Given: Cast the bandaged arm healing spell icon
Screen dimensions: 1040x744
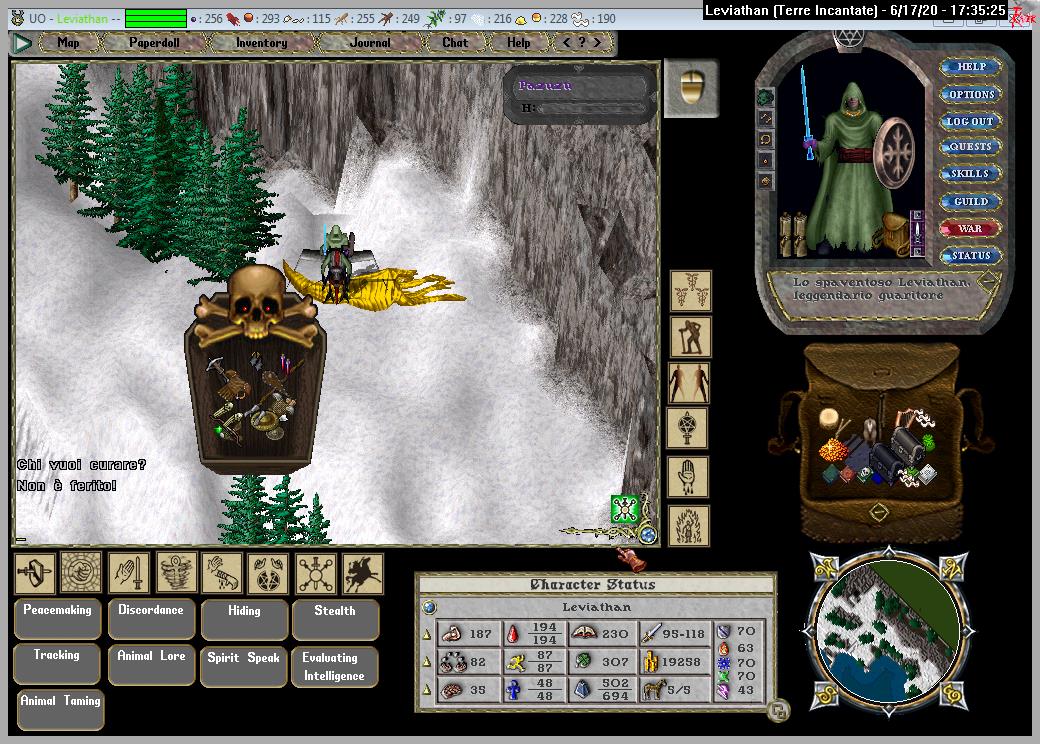Looking at the screenshot, I should point(222,572).
